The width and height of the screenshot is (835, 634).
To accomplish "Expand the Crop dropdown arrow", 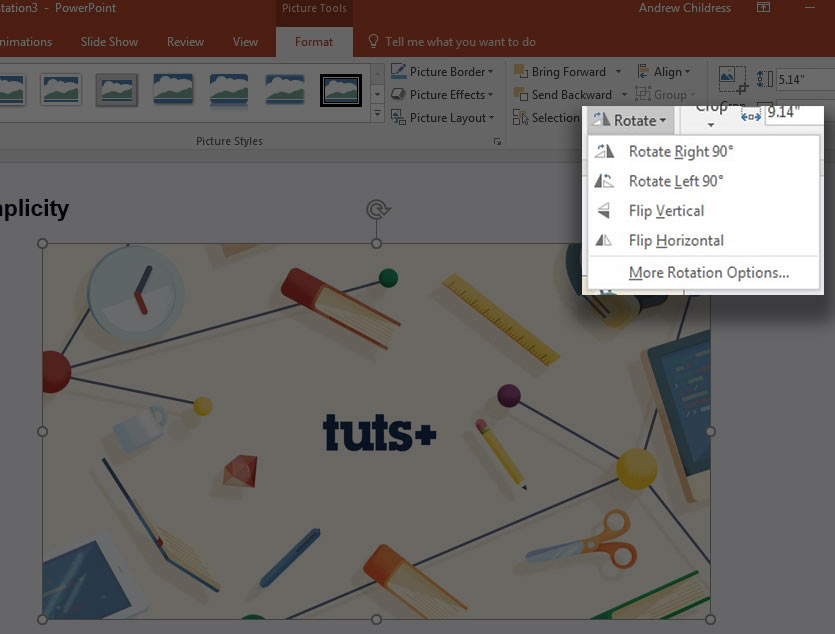I will click(710, 125).
